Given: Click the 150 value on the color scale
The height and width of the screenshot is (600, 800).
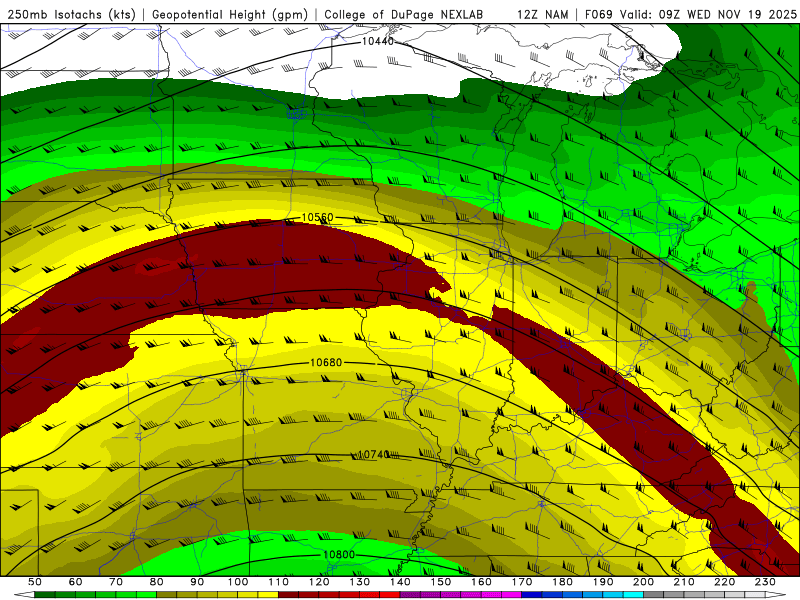Looking at the screenshot, I should coord(441,582).
